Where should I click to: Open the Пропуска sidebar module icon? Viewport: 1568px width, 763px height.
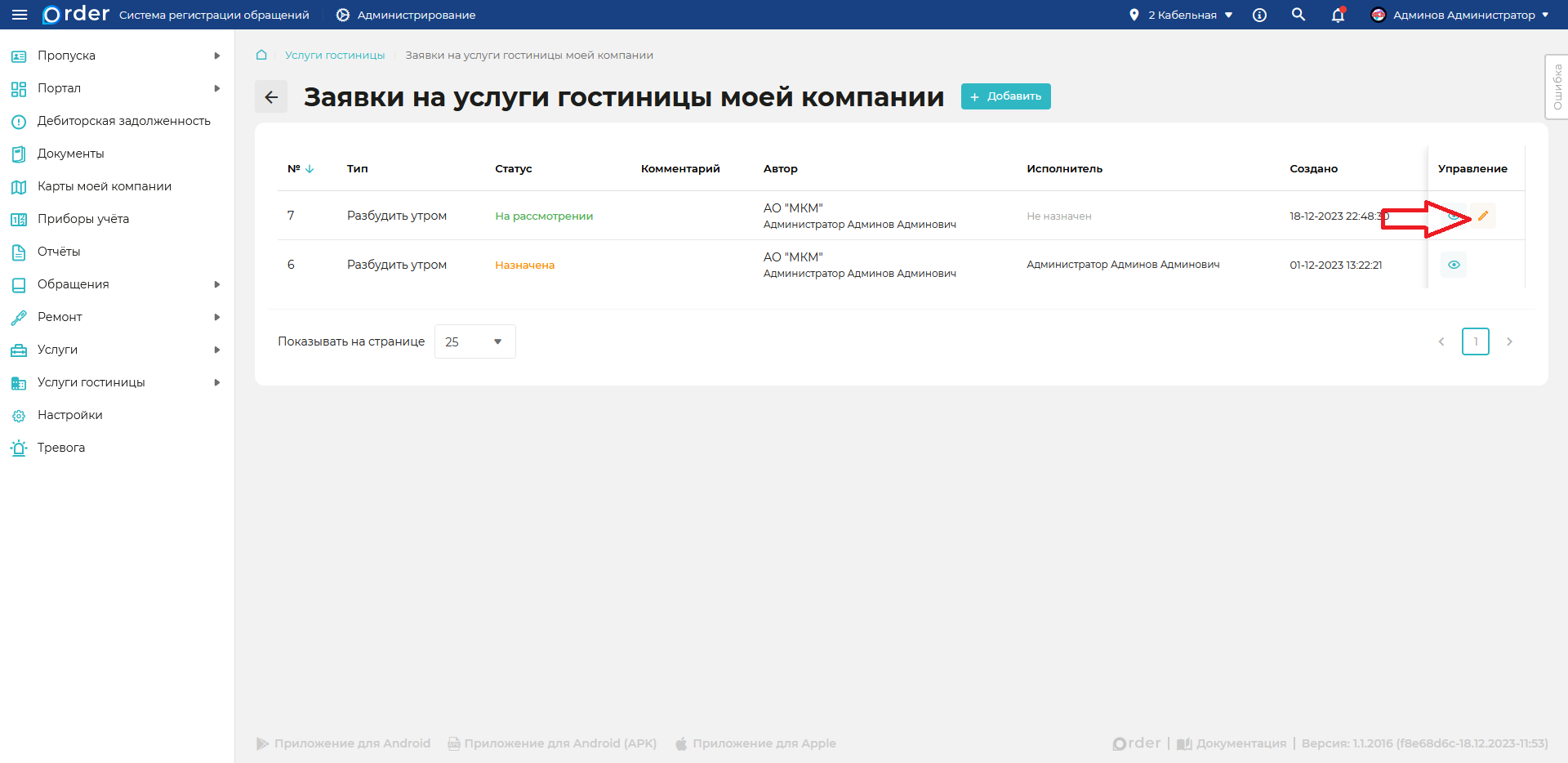click(19, 56)
